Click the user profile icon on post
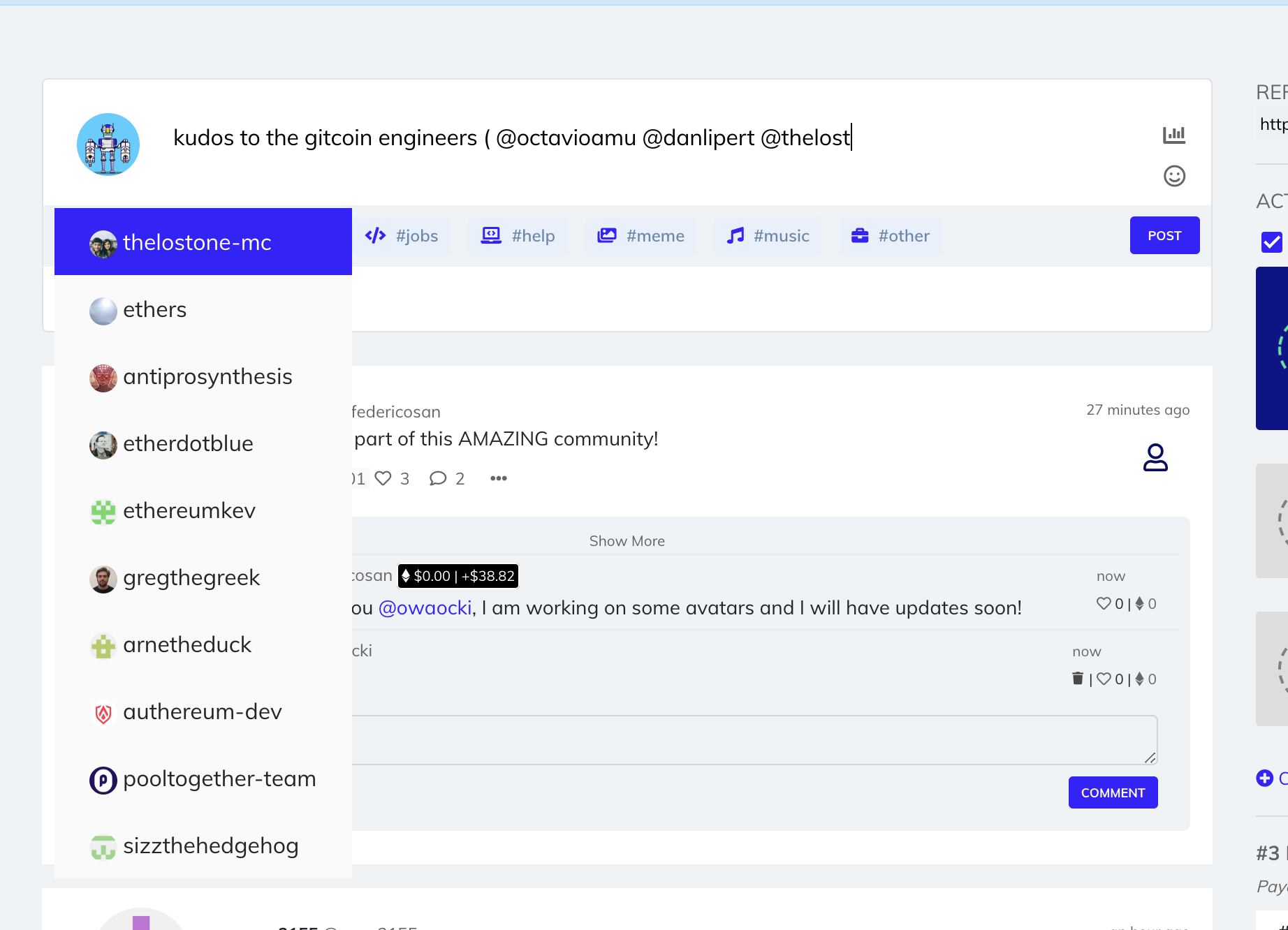The height and width of the screenshot is (930, 1288). [x=1155, y=457]
